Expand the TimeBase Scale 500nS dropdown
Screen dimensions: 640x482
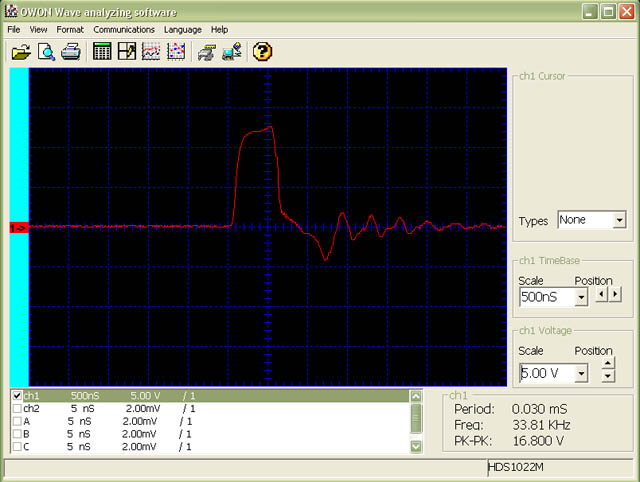pyautogui.click(x=581, y=297)
